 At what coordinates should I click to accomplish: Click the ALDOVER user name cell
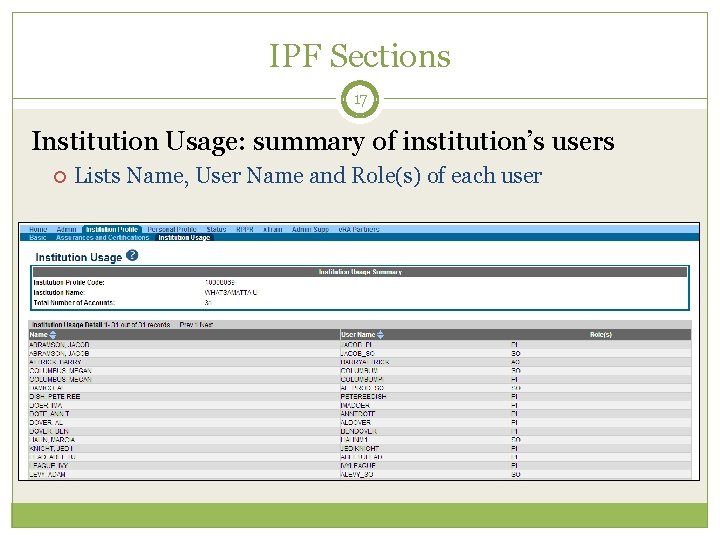[x=356, y=422]
